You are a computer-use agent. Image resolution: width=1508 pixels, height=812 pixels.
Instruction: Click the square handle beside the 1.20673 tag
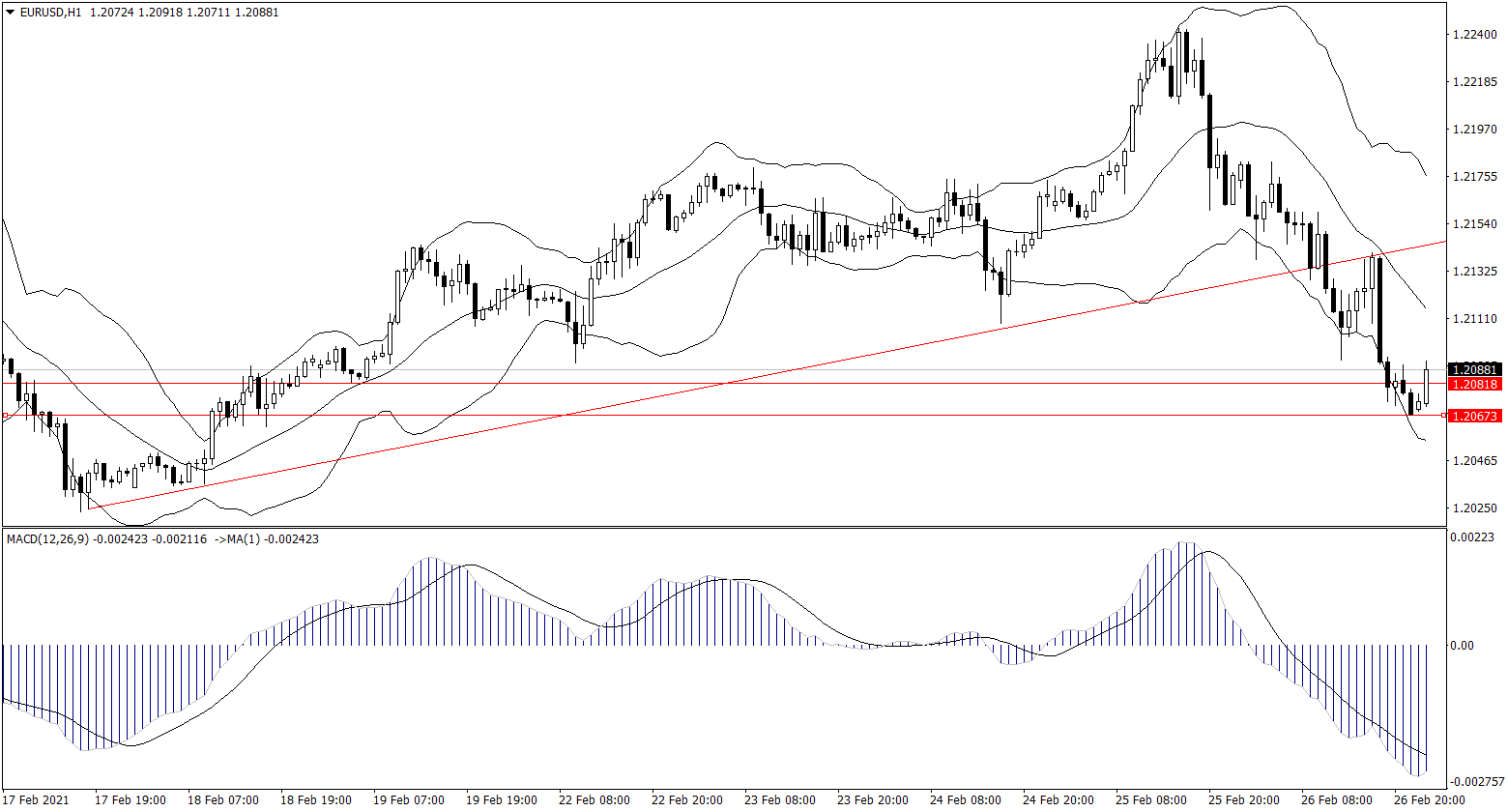click(x=1445, y=415)
